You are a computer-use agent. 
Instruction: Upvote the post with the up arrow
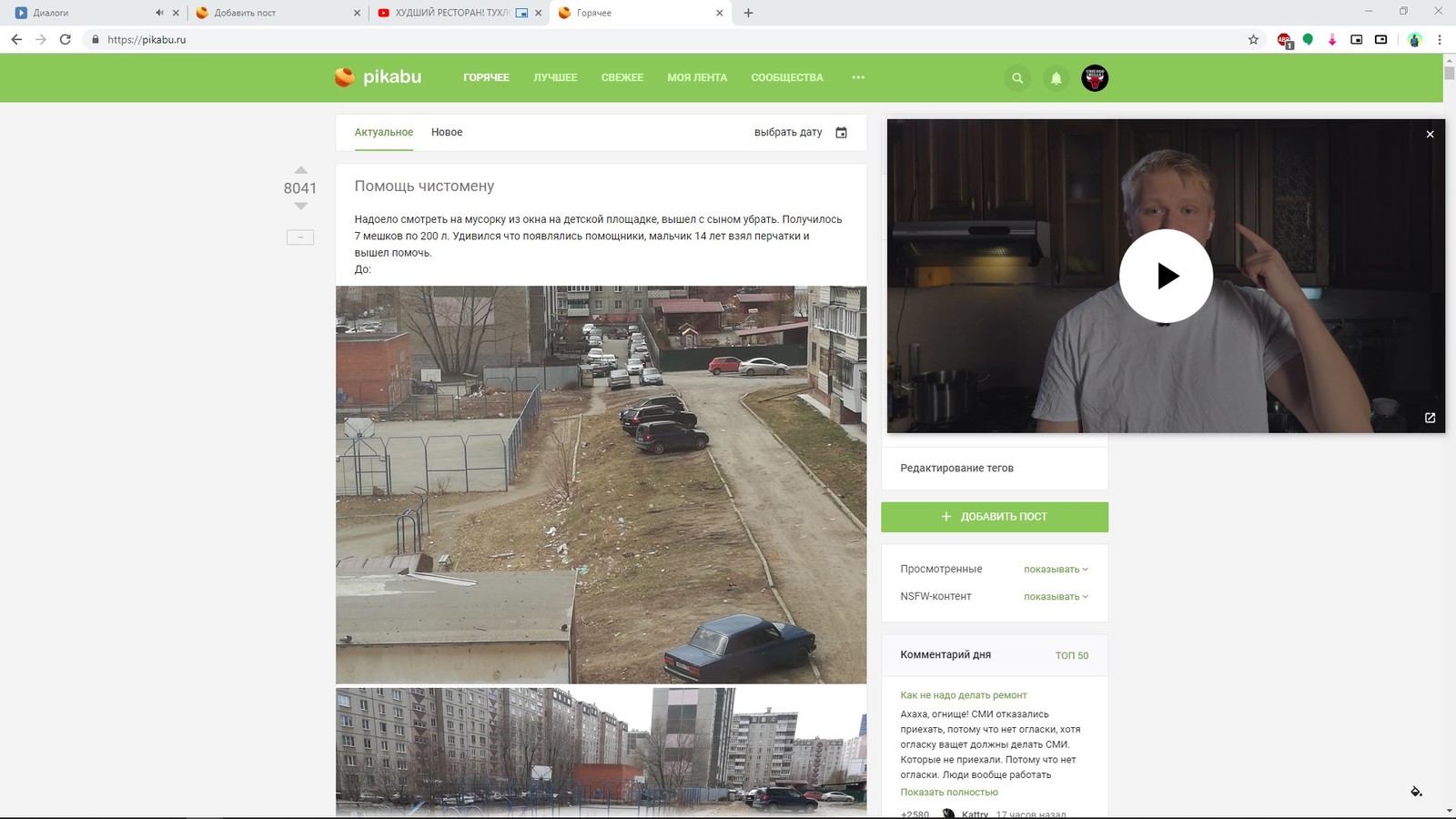[x=300, y=170]
